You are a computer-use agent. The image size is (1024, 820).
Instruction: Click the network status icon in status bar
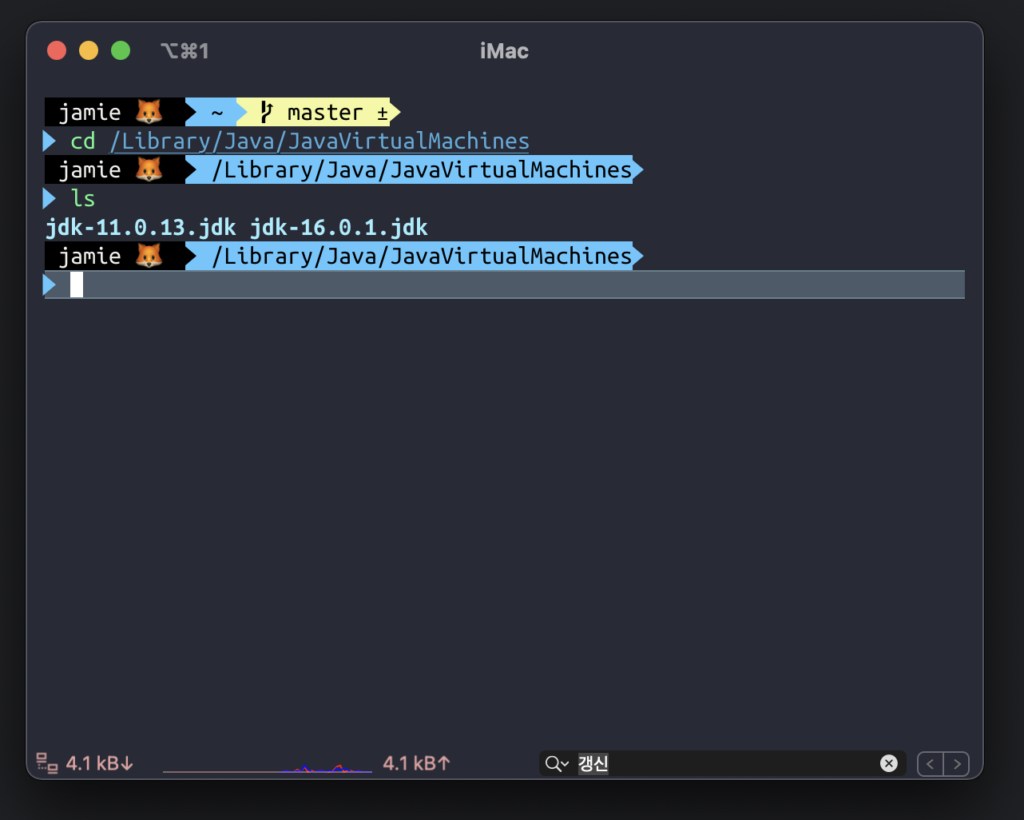pos(46,763)
